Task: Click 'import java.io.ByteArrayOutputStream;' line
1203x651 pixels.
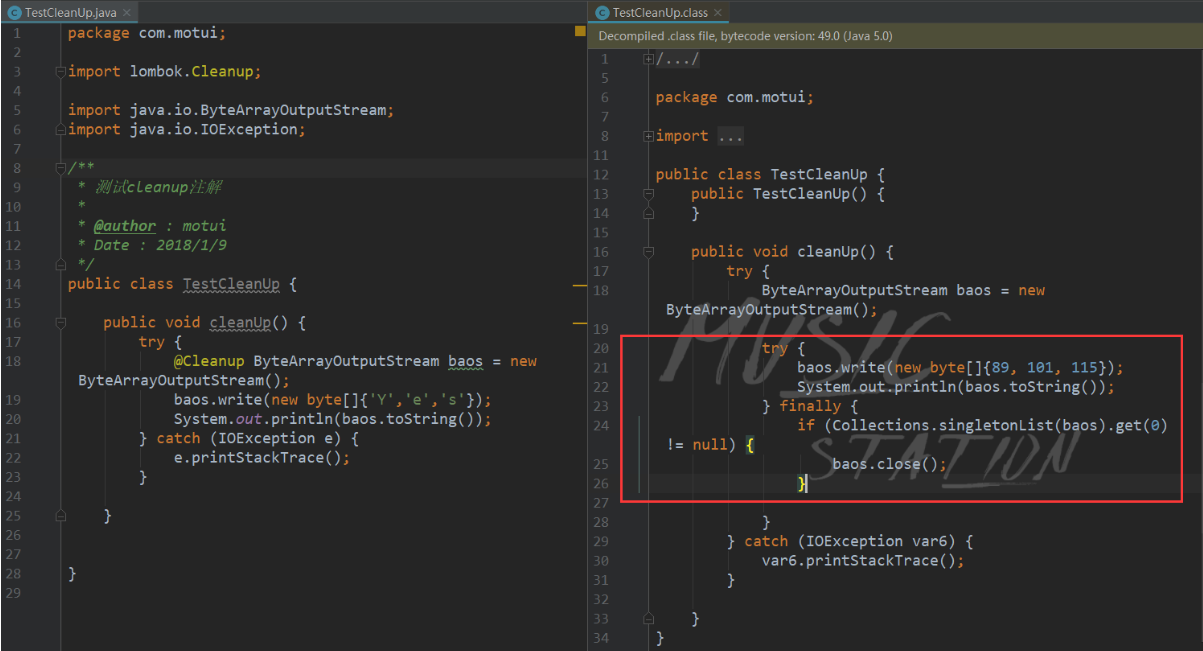Action: 231,110
